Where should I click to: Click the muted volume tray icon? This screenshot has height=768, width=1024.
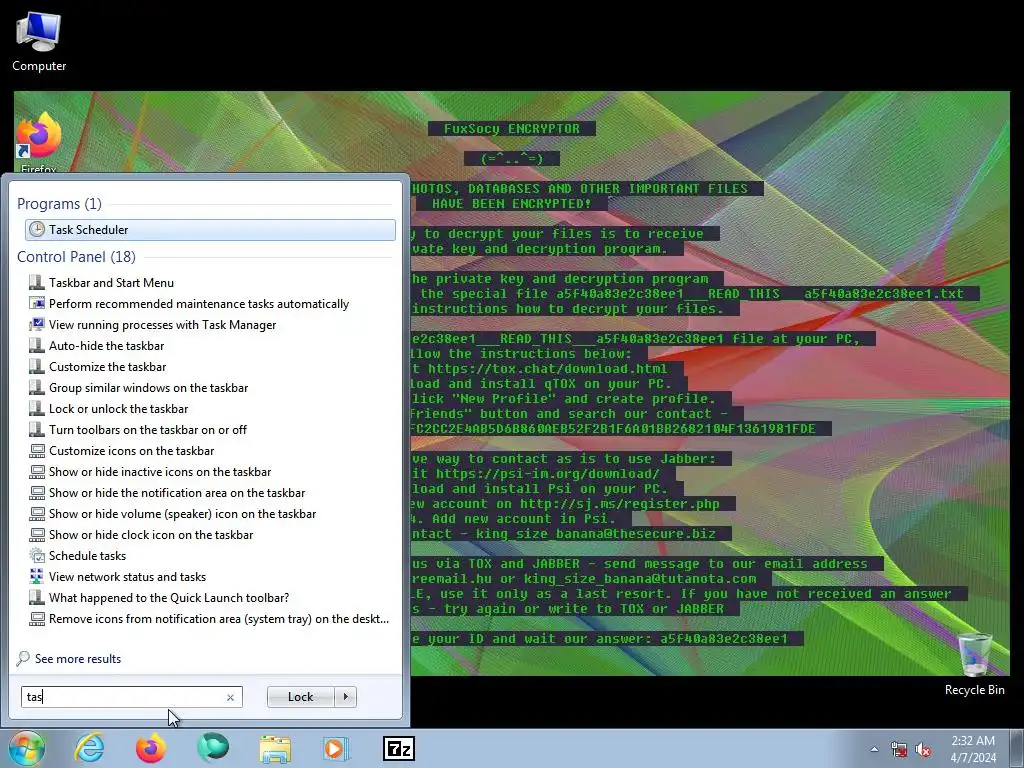tap(923, 750)
